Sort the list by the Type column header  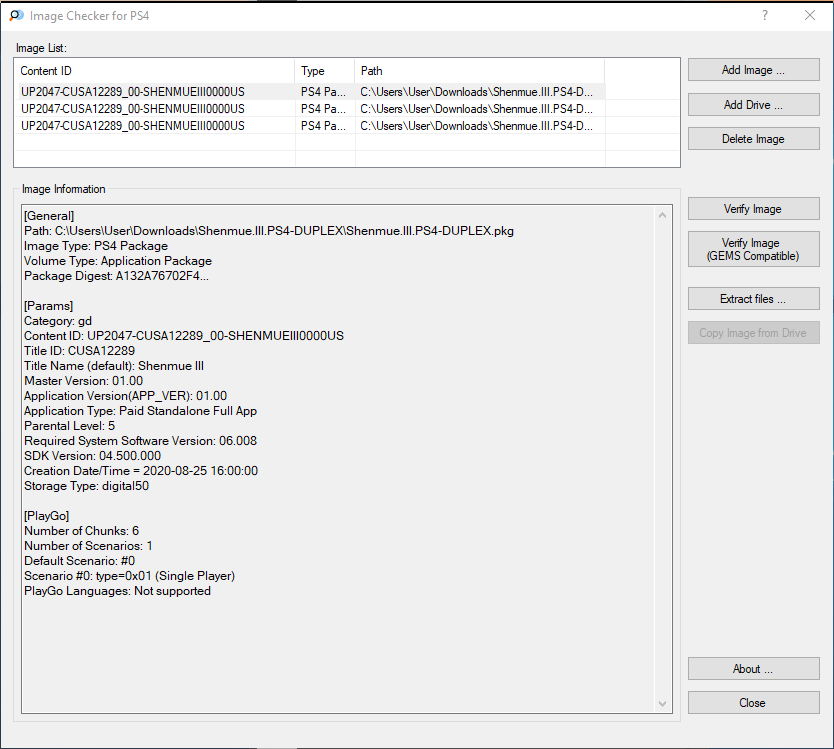(324, 71)
